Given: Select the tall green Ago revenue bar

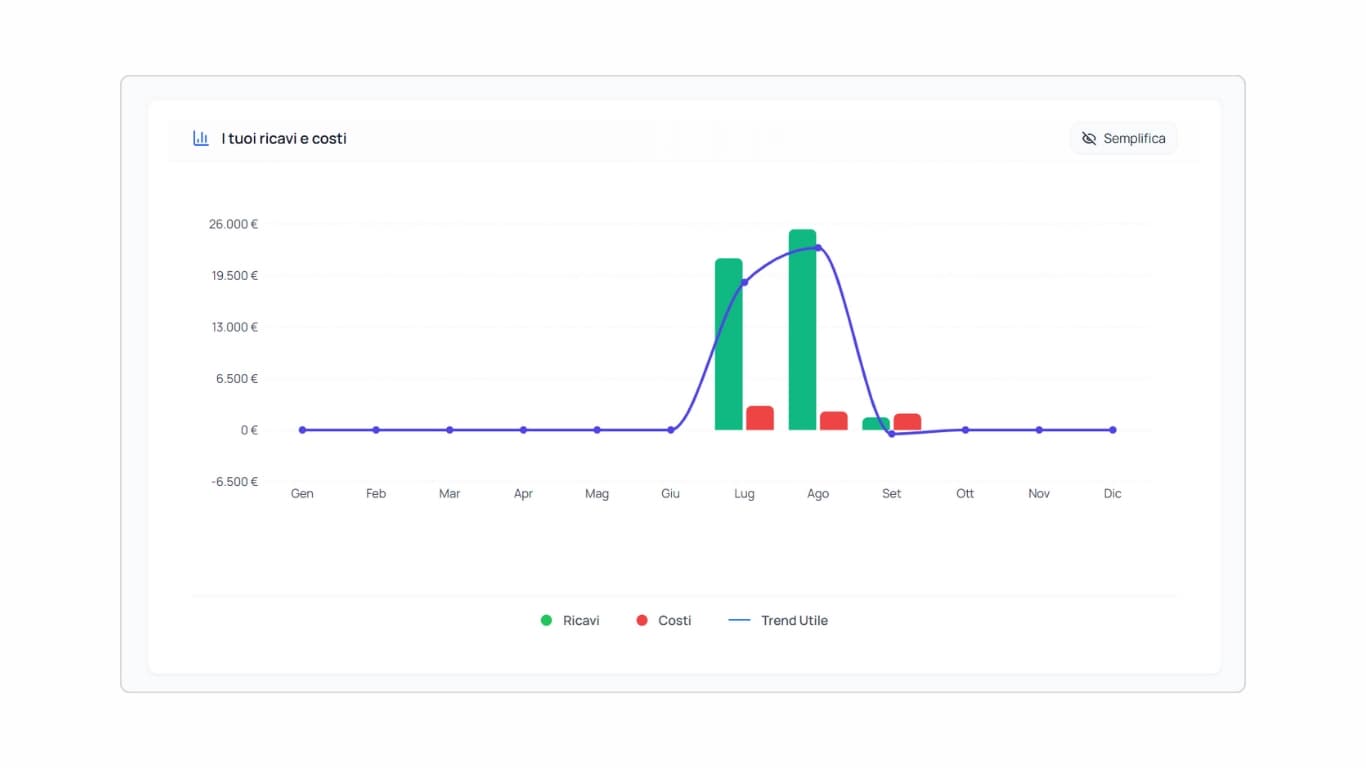Looking at the screenshot, I should tap(803, 330).
